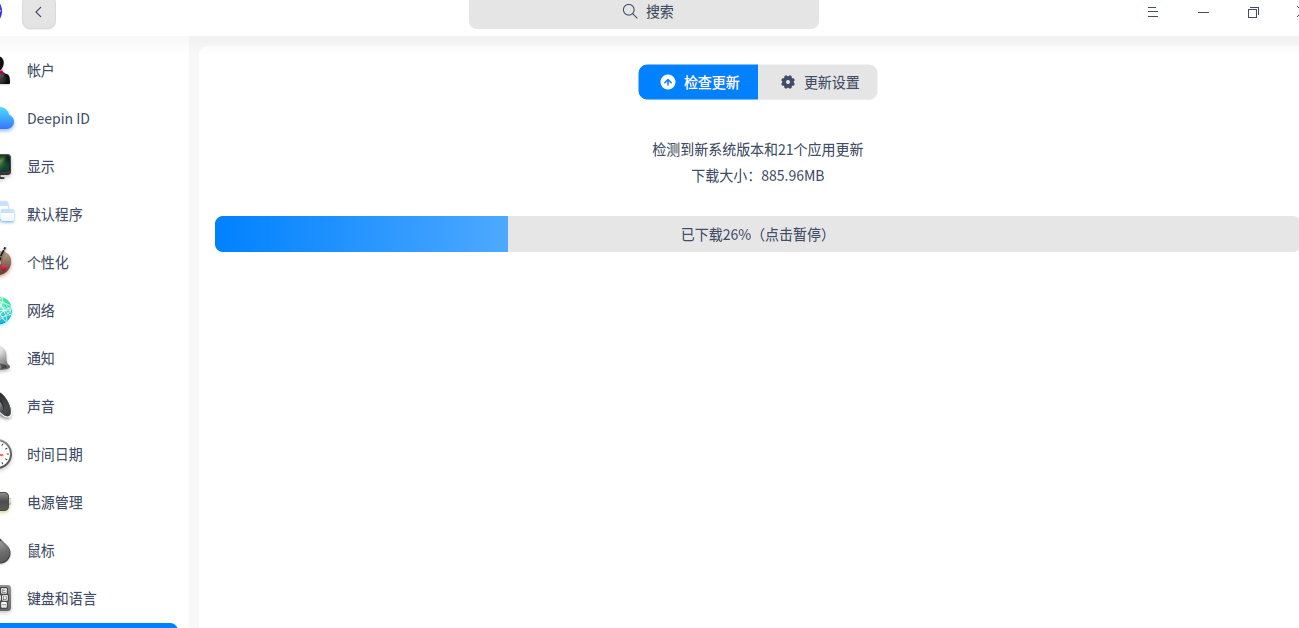
Task: Go to 鼠标 settings
Action: tap(88, 550)
